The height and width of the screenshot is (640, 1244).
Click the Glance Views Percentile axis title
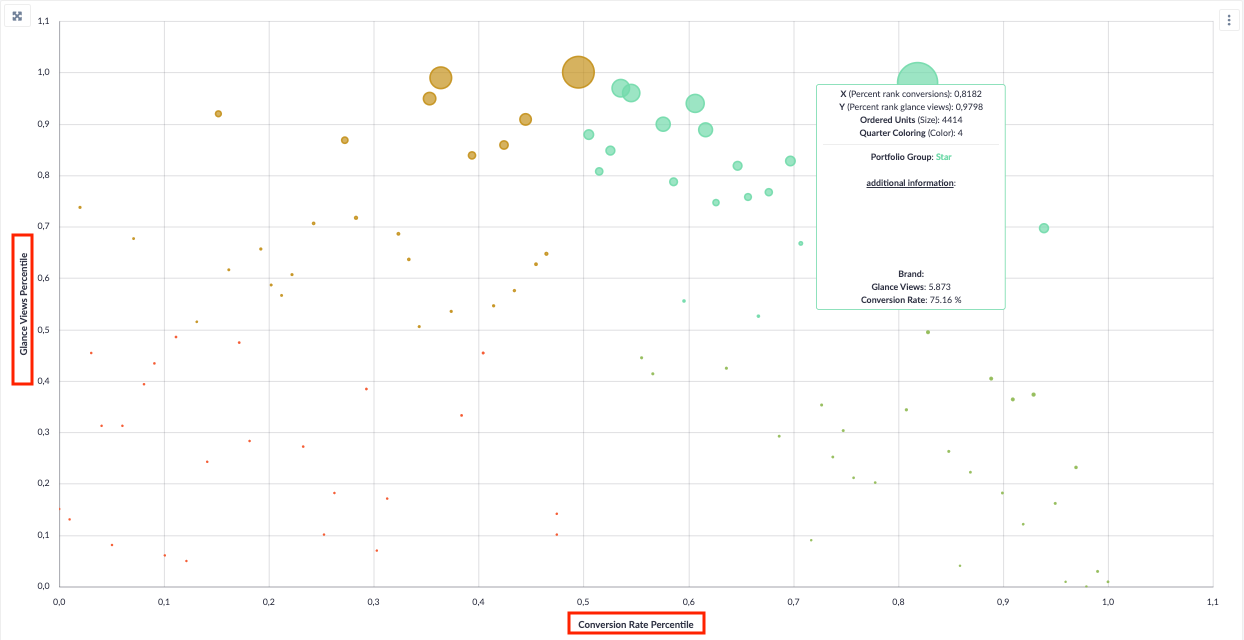point(23,309)
